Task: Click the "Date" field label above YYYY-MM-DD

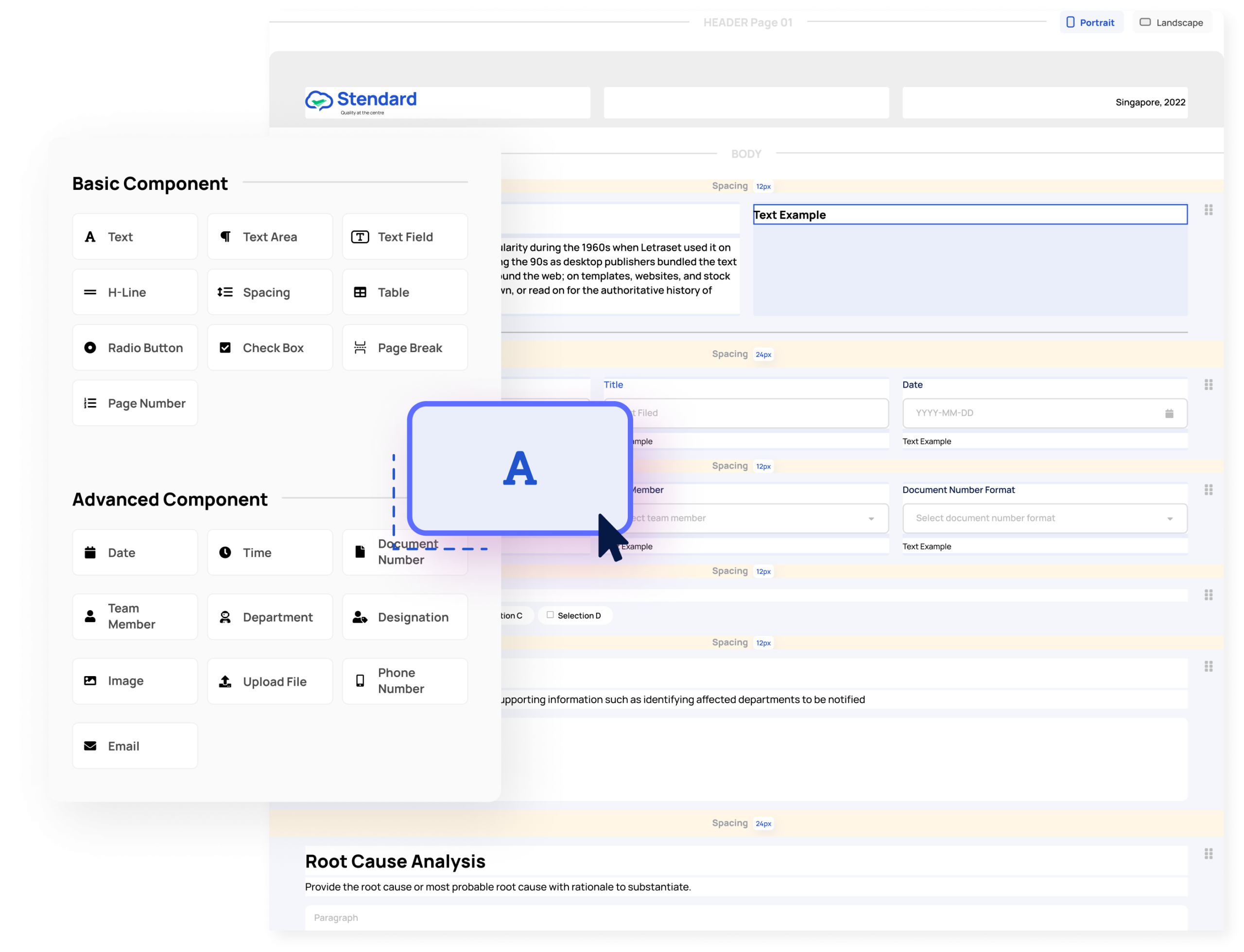Action: click(912, 385)
